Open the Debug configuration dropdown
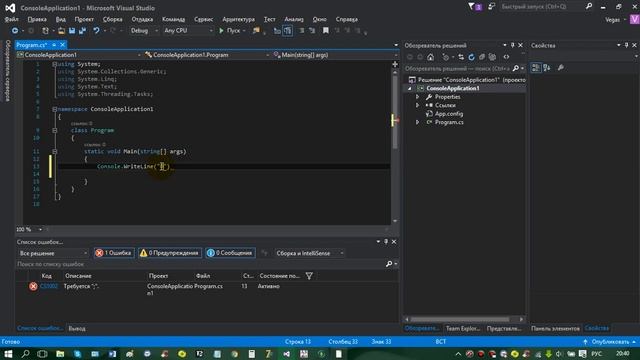This screenshot has height=360, width=640. [x=144, y=31]
